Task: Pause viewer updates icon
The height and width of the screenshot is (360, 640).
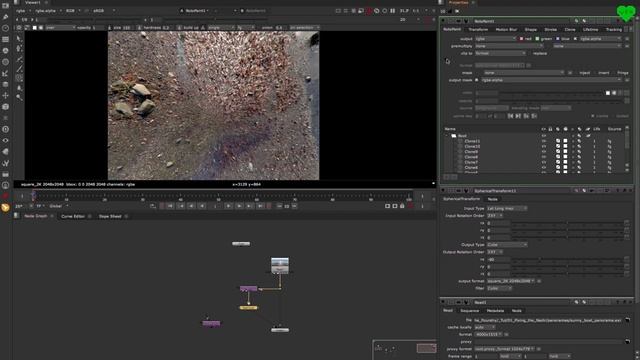Action: tap(392, 11)
